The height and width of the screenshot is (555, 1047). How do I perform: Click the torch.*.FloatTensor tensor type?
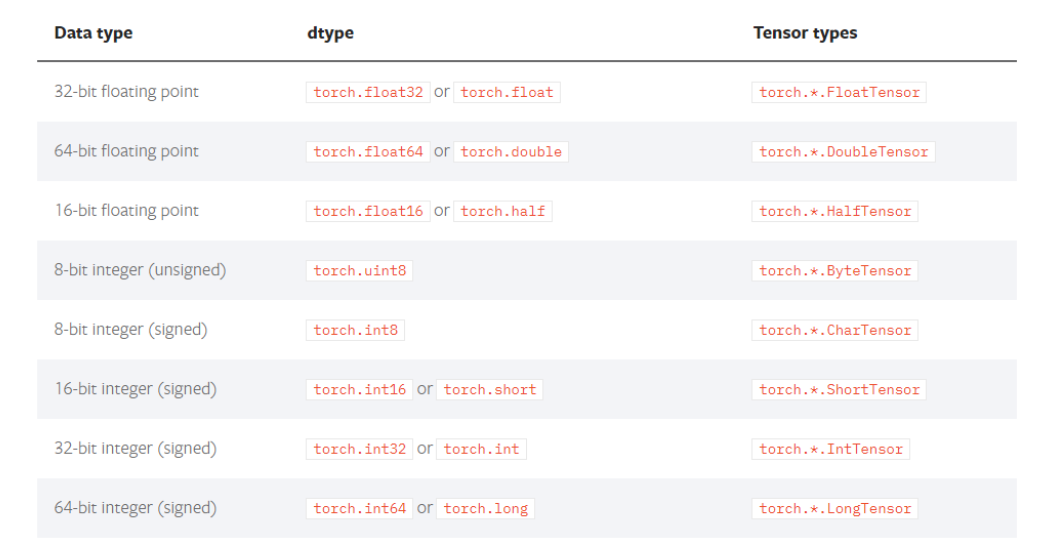(839, 92)
